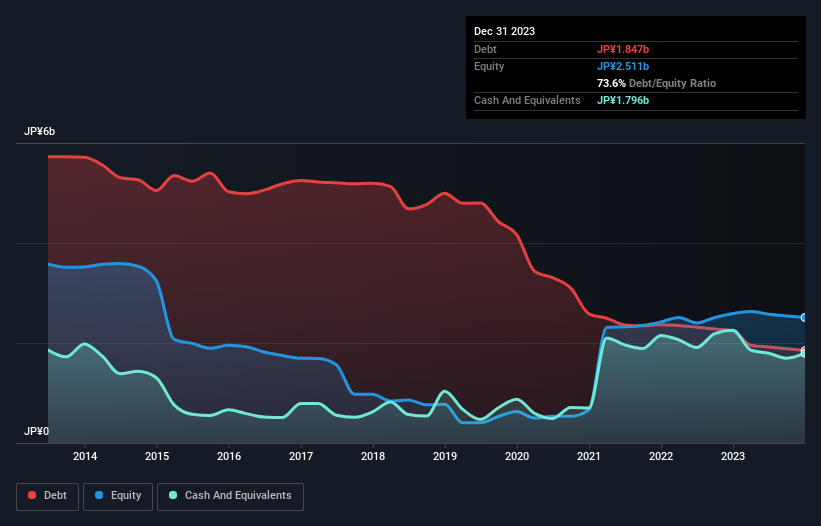Click the teal Cash And Equivalents legend dot
Screen dimensions: 821x526
[173, 495]
